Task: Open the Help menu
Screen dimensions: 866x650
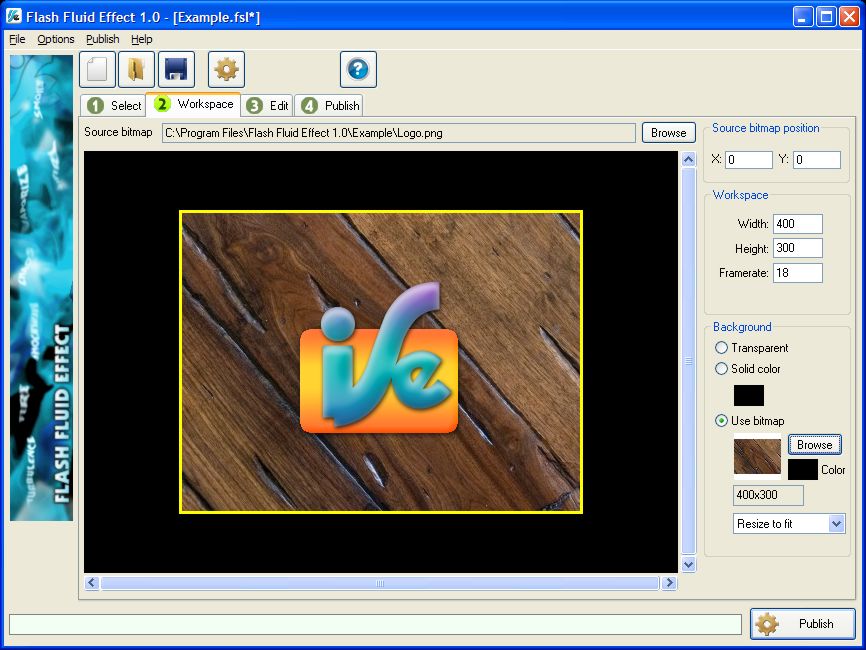Action: coord(142,39)
